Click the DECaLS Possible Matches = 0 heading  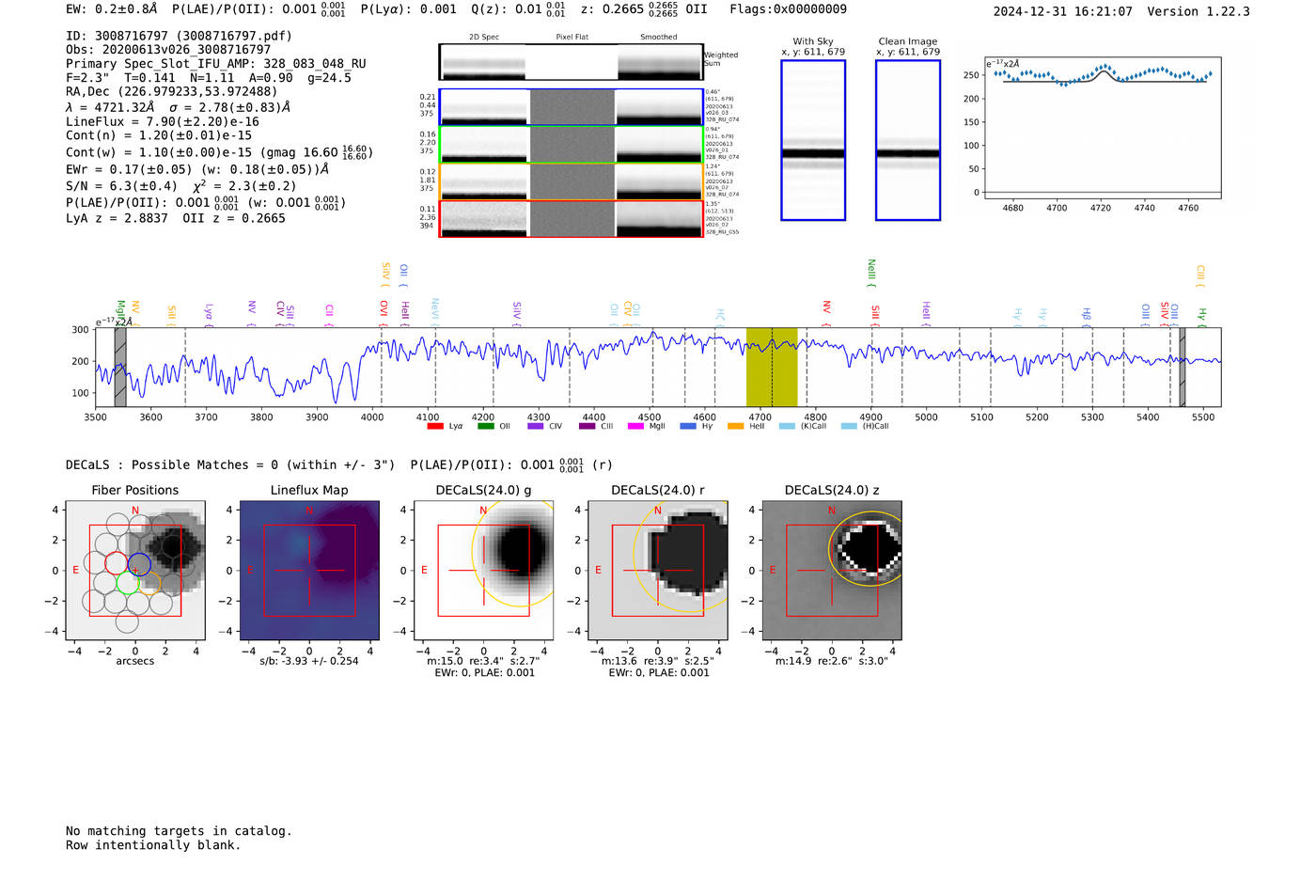[230, 464]
